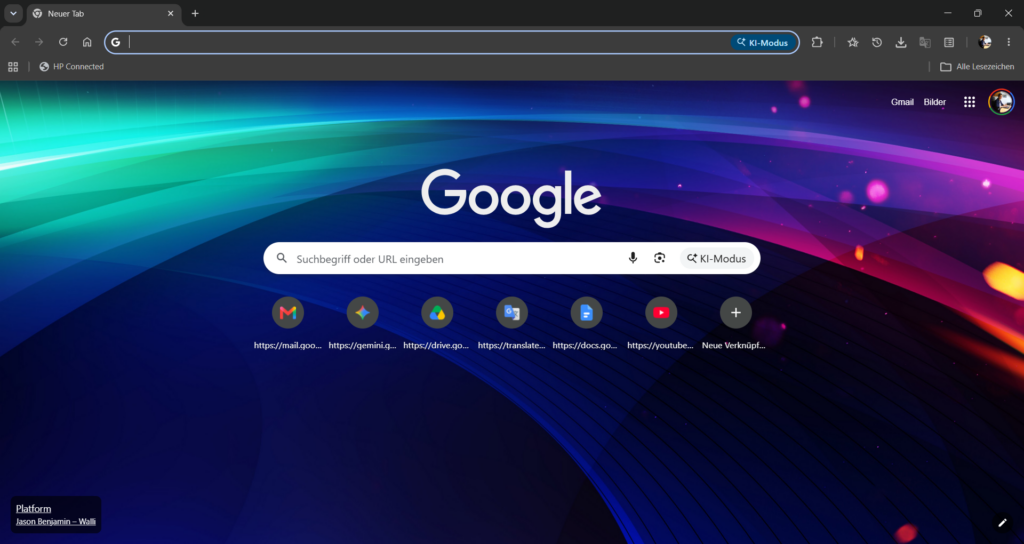Open the apps grid in bookmarks bar

click(x=13, y=67)
